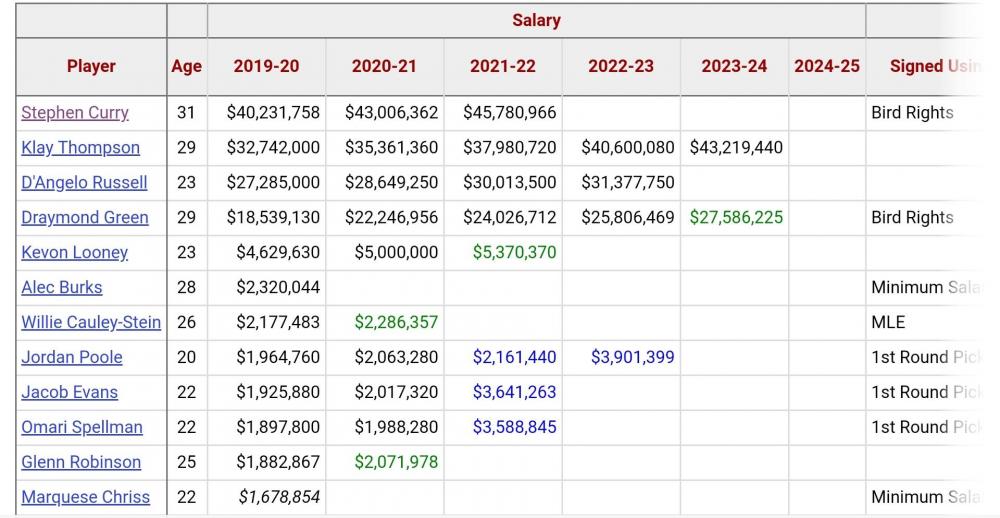The image size is (1000, 518).
Task: Open Stephen Curry's player page link
Action: pos(75,113)
